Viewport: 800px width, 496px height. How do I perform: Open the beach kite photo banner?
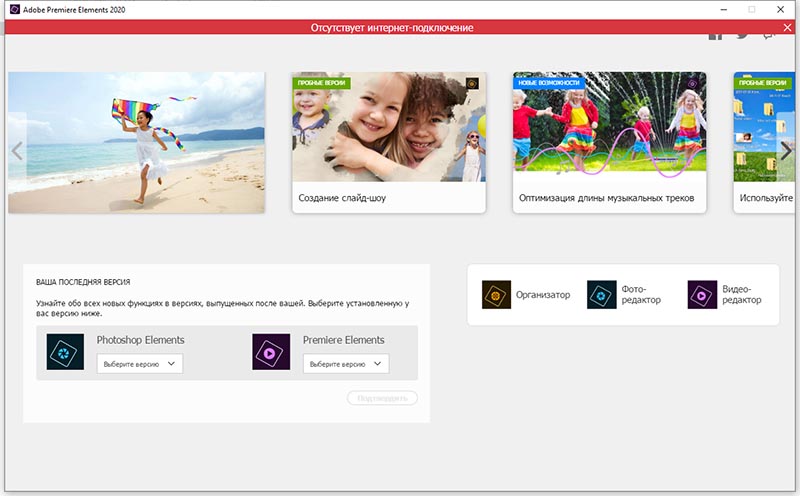click(x=136, y=142)
